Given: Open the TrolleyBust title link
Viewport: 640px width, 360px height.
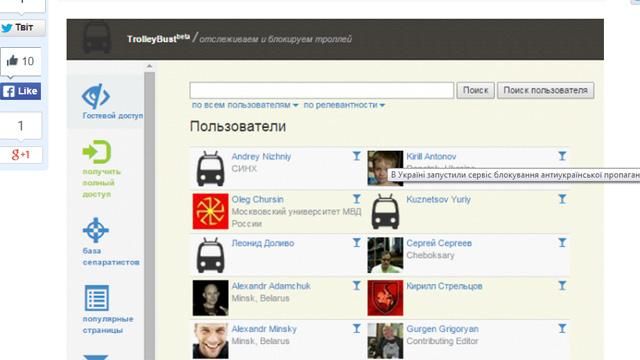Looking at the screenshot, I should pos(158,39).
